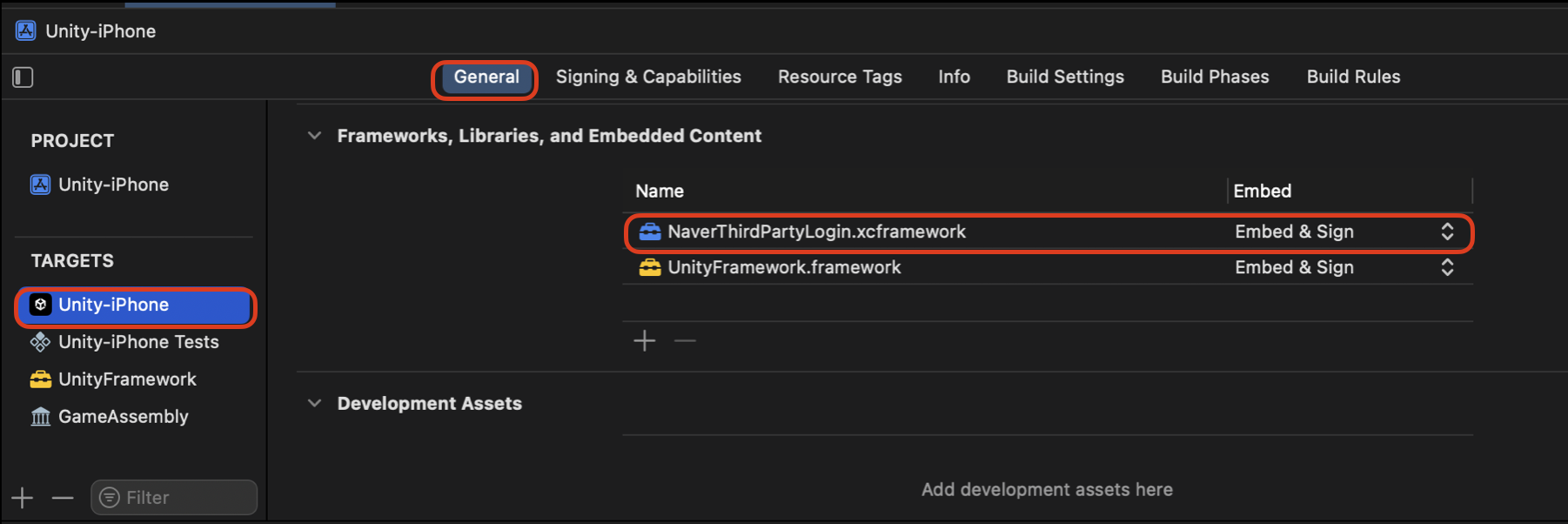The image size is (1568, 524).
Task: Switch to the Info tab
Action: click(954, 77)
